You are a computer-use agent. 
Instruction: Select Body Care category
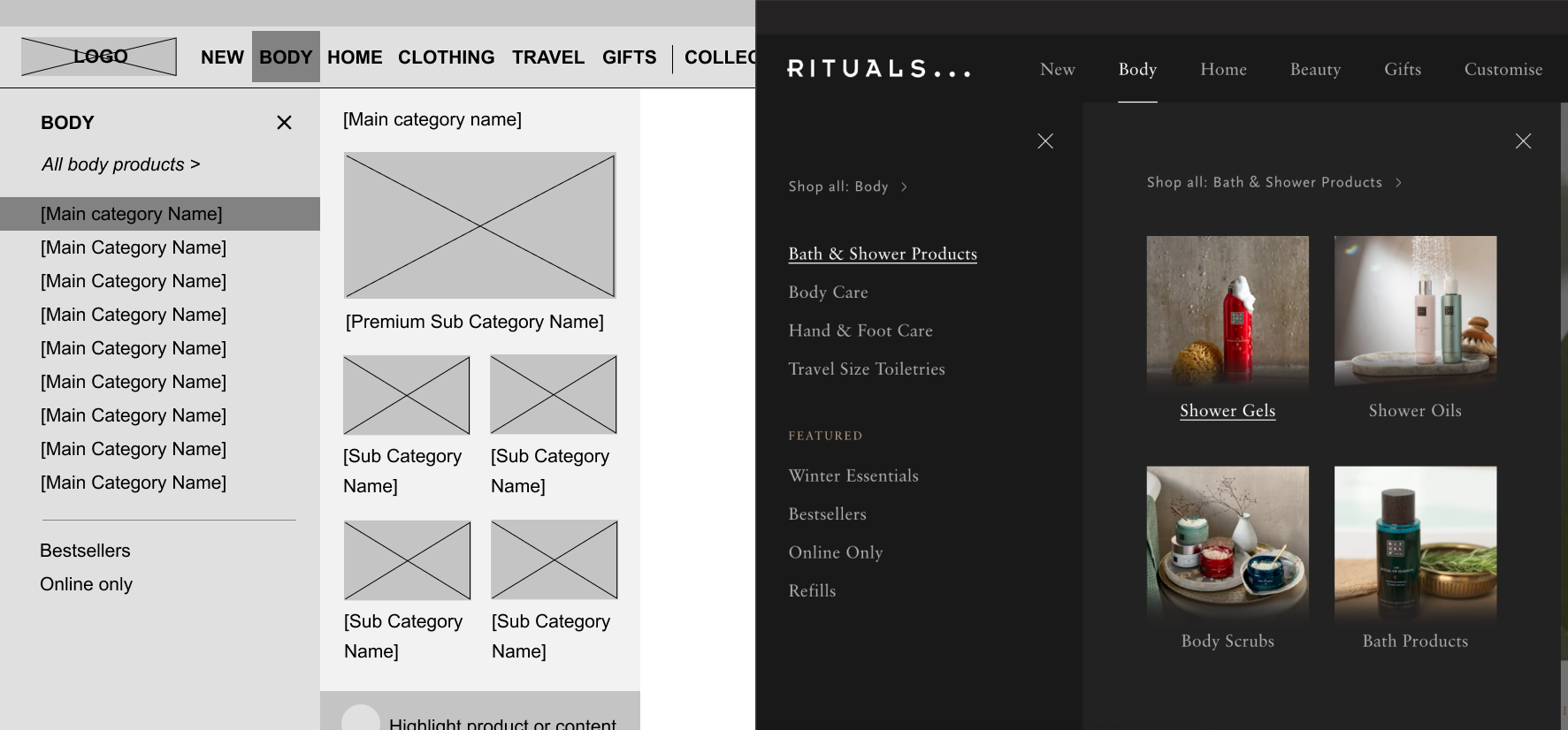tap(828, 293)
